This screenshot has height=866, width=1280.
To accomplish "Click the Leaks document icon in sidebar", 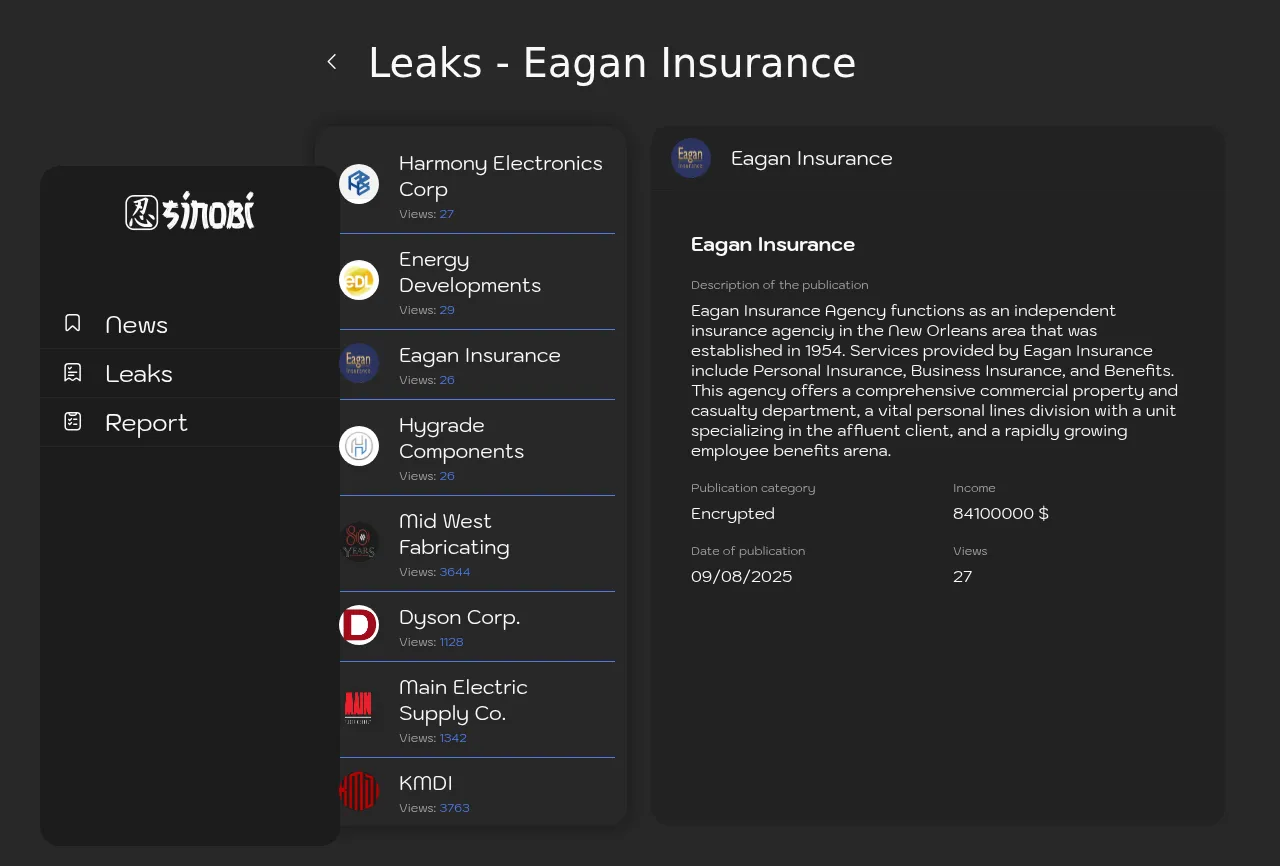I will pyautogui.click(x=73, y=373).
